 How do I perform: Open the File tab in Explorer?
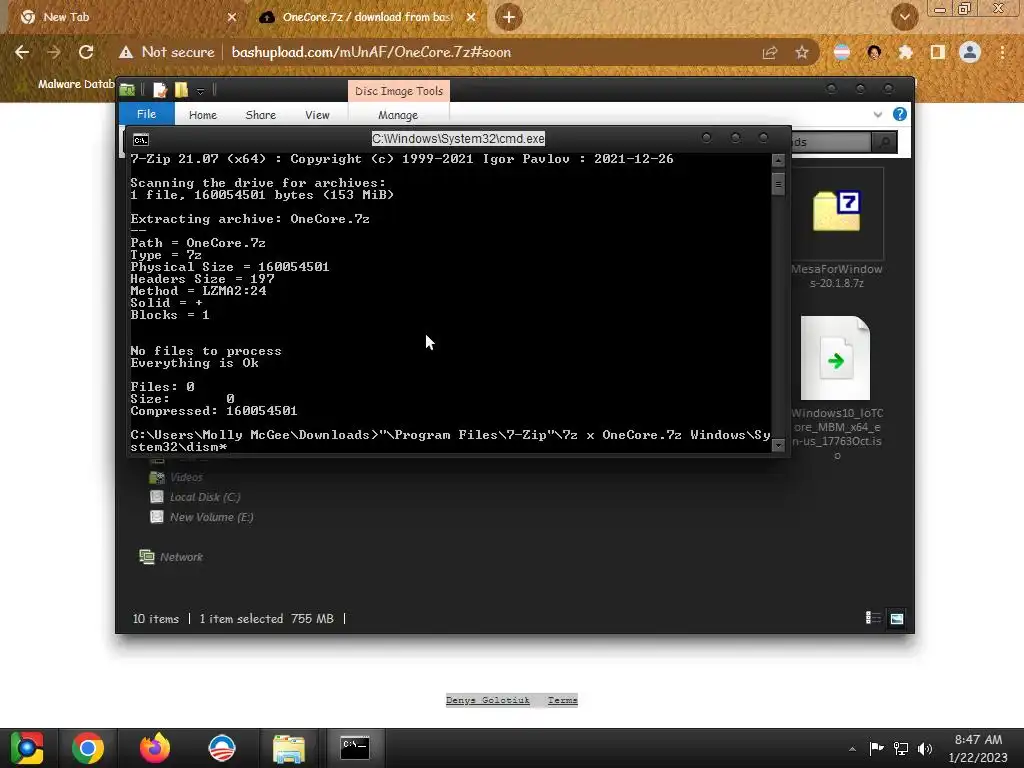click(146, 114)
